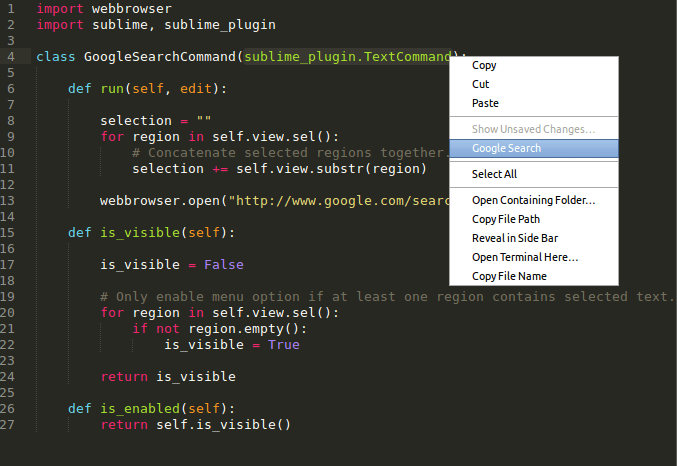Open Containing Folder from the context menu
This screenshot has width=677, height=466.
coord(533,201)
